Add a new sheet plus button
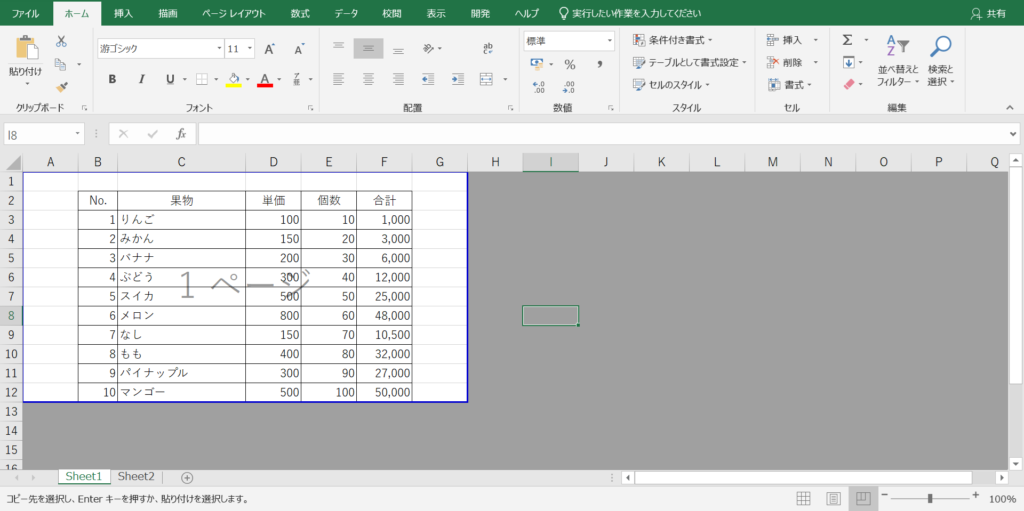Viewport: 1024px width, 511px height. click(187, 478)
